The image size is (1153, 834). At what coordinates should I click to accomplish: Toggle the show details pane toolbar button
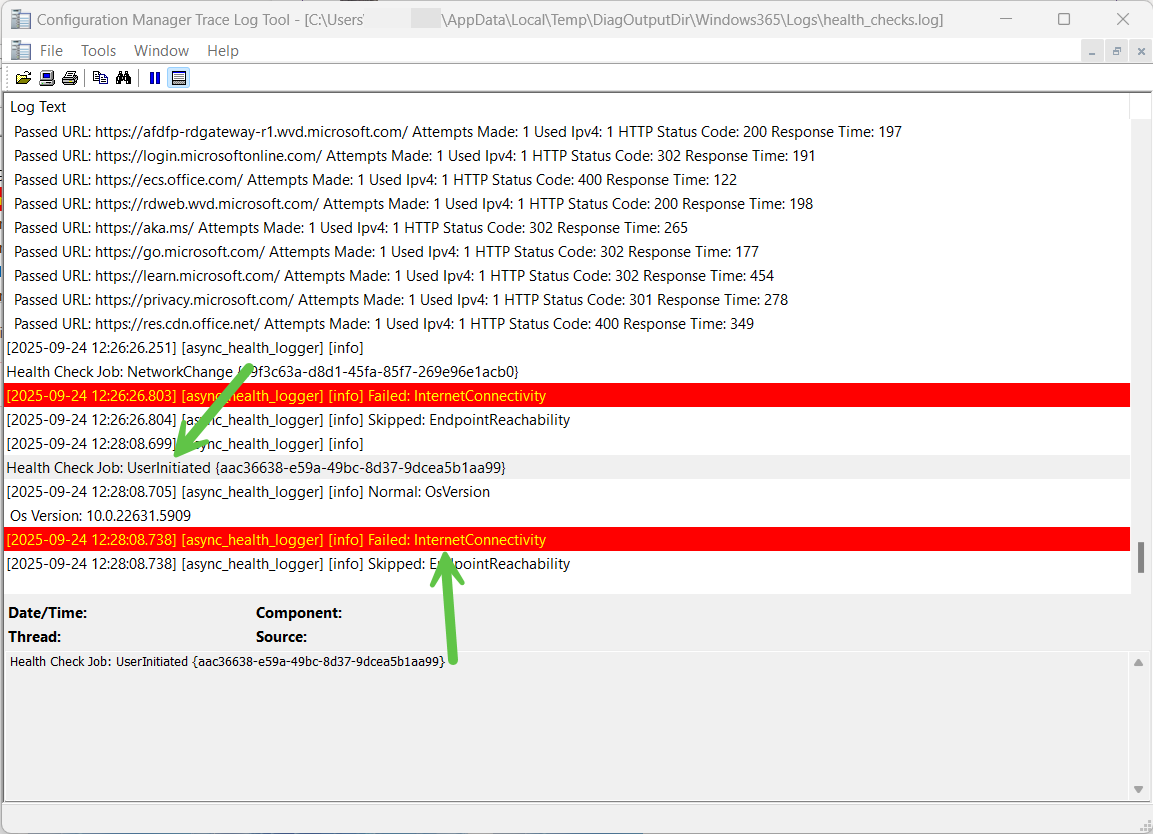[x=179, y=78]
